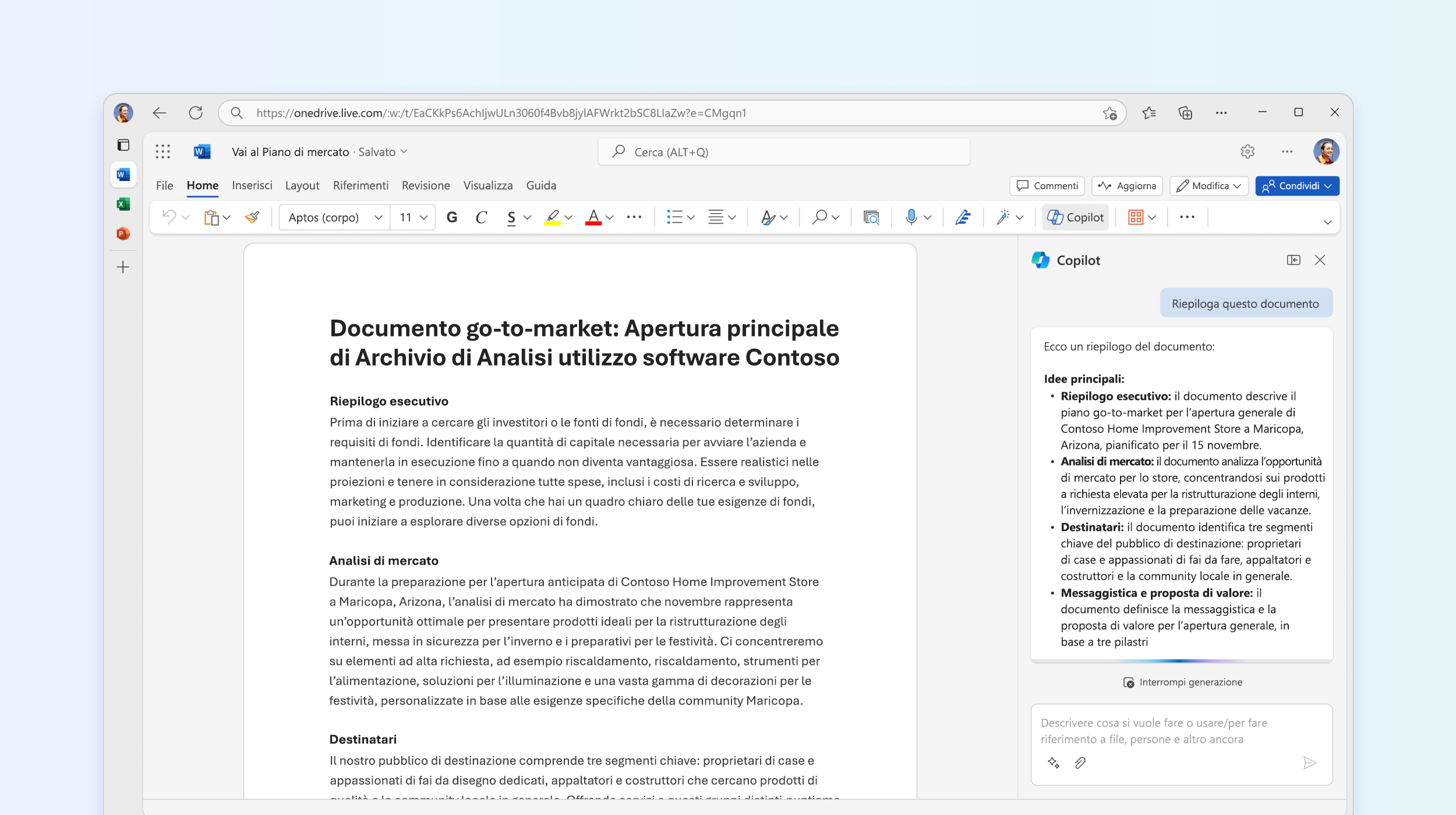
Task: Open PowerPoint from the left sidebar
Action: 123,233
